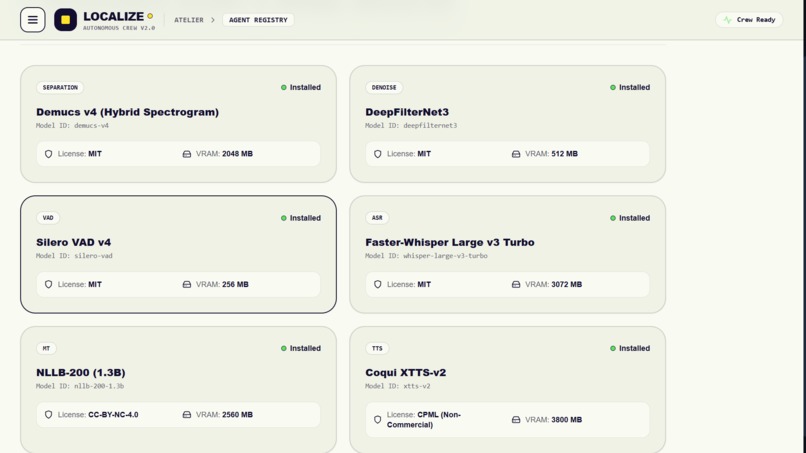Click Model ID nllb-200-1.3b text
The width and height of the screenshot is (806, 453).
80,386
